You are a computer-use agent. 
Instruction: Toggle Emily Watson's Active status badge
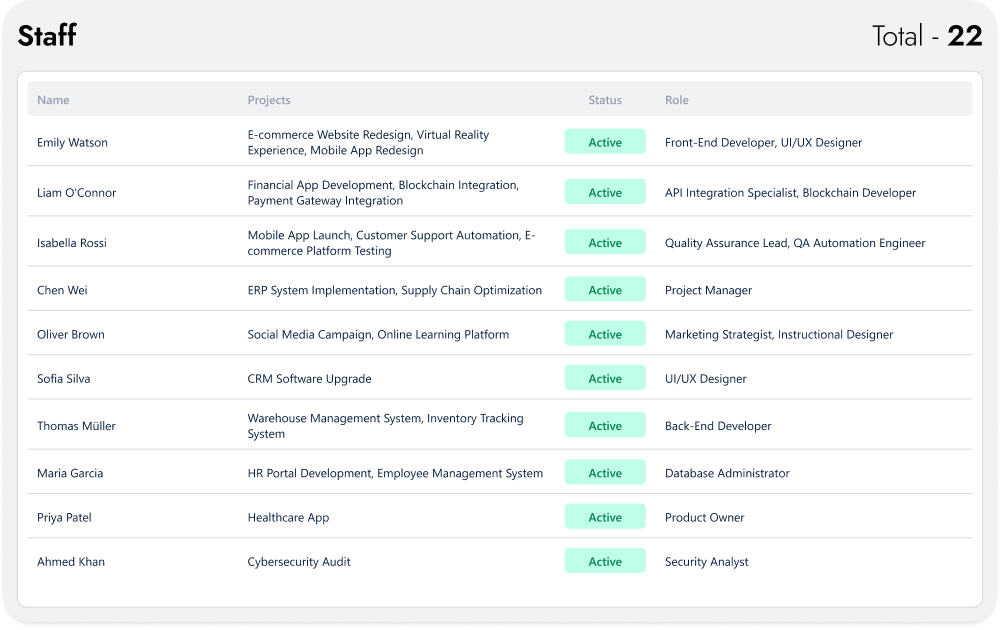[x=605, y=141]
